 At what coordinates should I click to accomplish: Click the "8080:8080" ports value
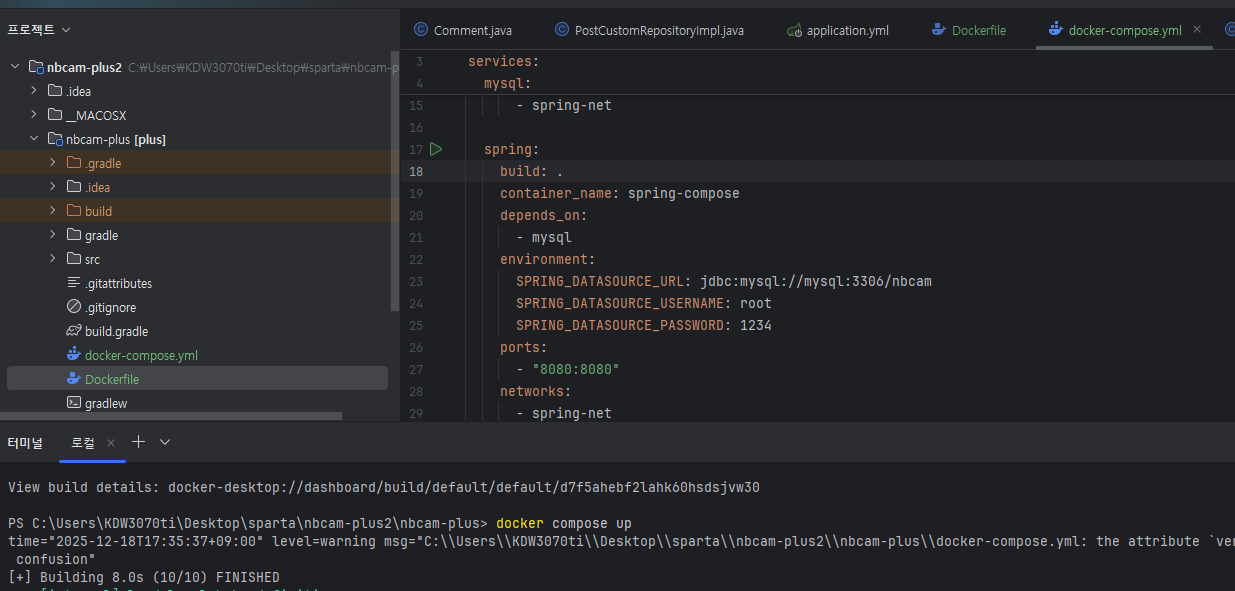(576, 369)
